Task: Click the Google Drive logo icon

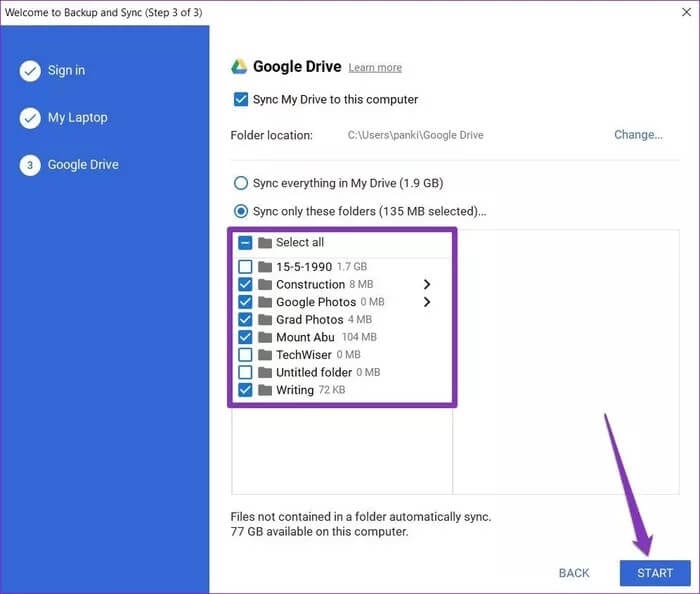Action: tap(239, 66)
